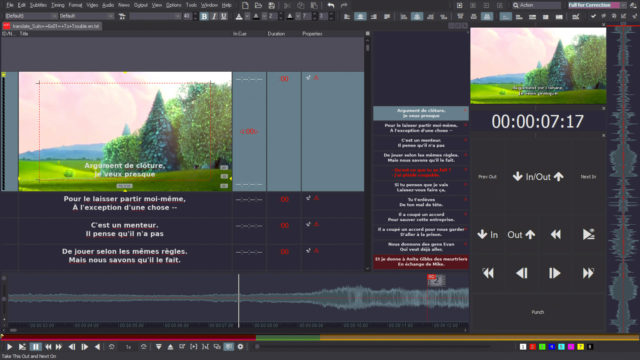Select the open subtitle file tab

pyautogui.click(x=52, y=26)
